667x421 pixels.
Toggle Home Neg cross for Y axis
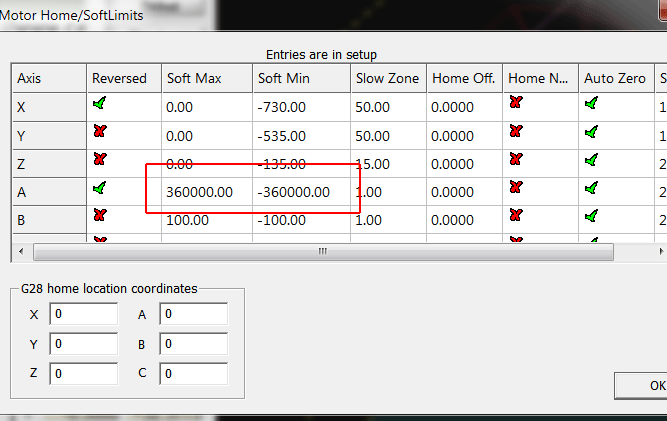coord(515,130)
